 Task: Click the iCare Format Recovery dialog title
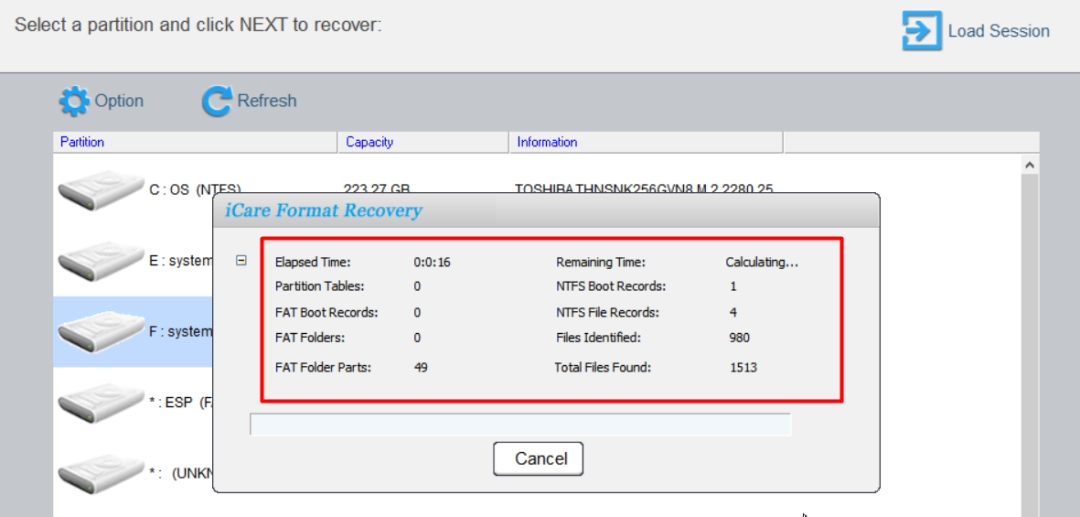(324, 211)
